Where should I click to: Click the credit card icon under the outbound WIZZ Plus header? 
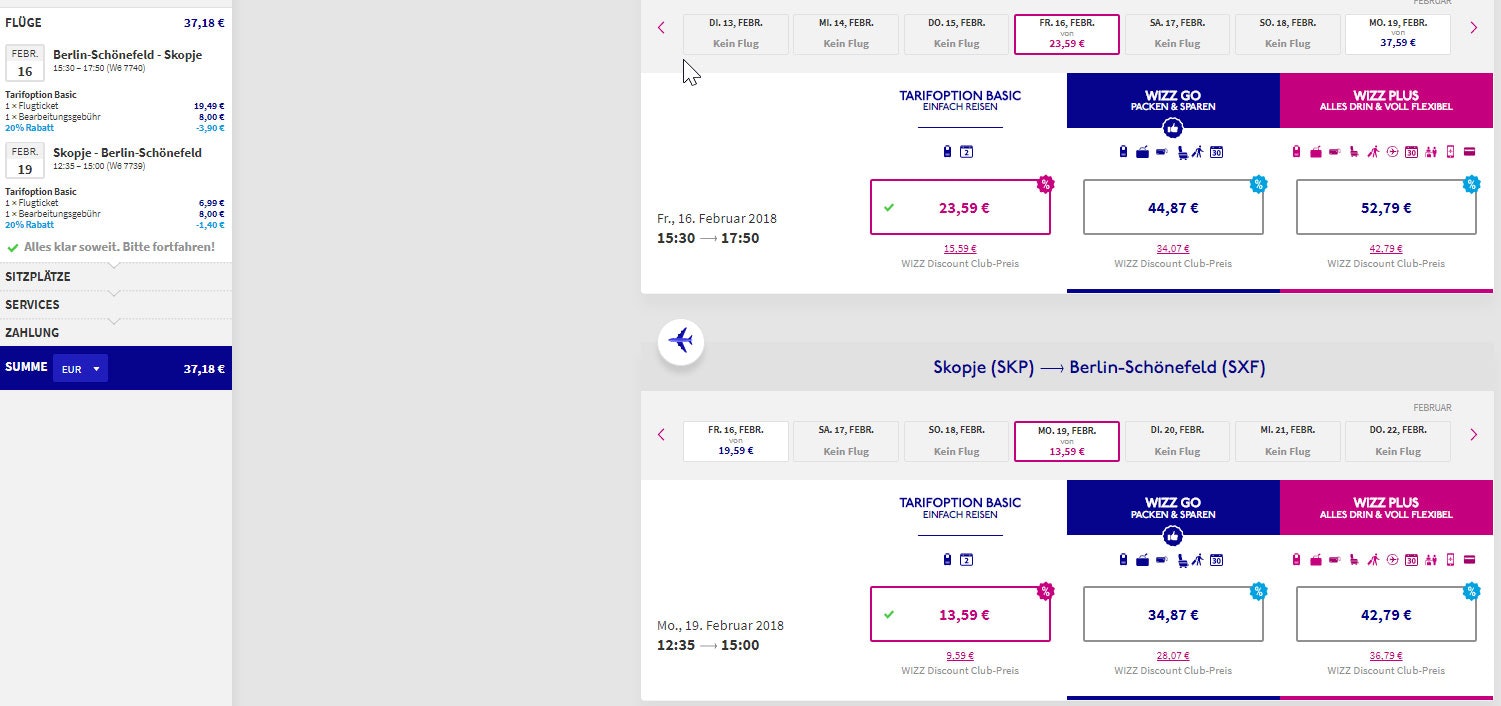point(1470,152)
